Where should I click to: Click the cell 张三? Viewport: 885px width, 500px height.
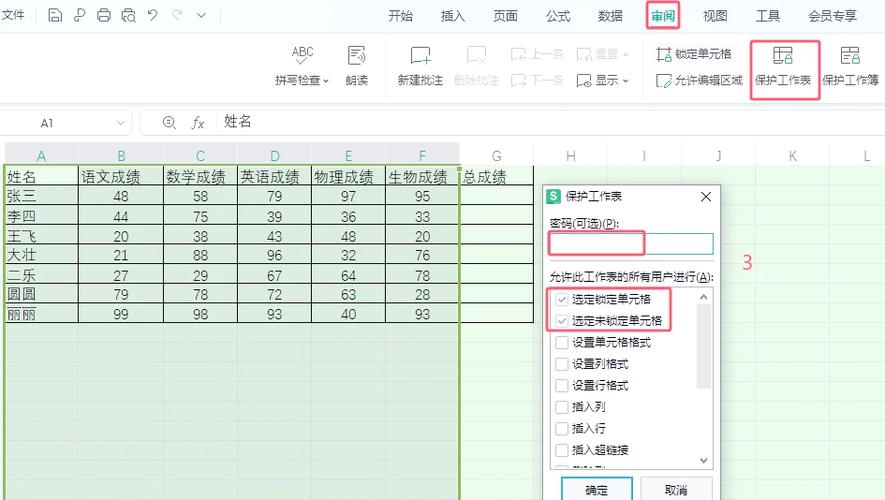(x=41, y=196)
